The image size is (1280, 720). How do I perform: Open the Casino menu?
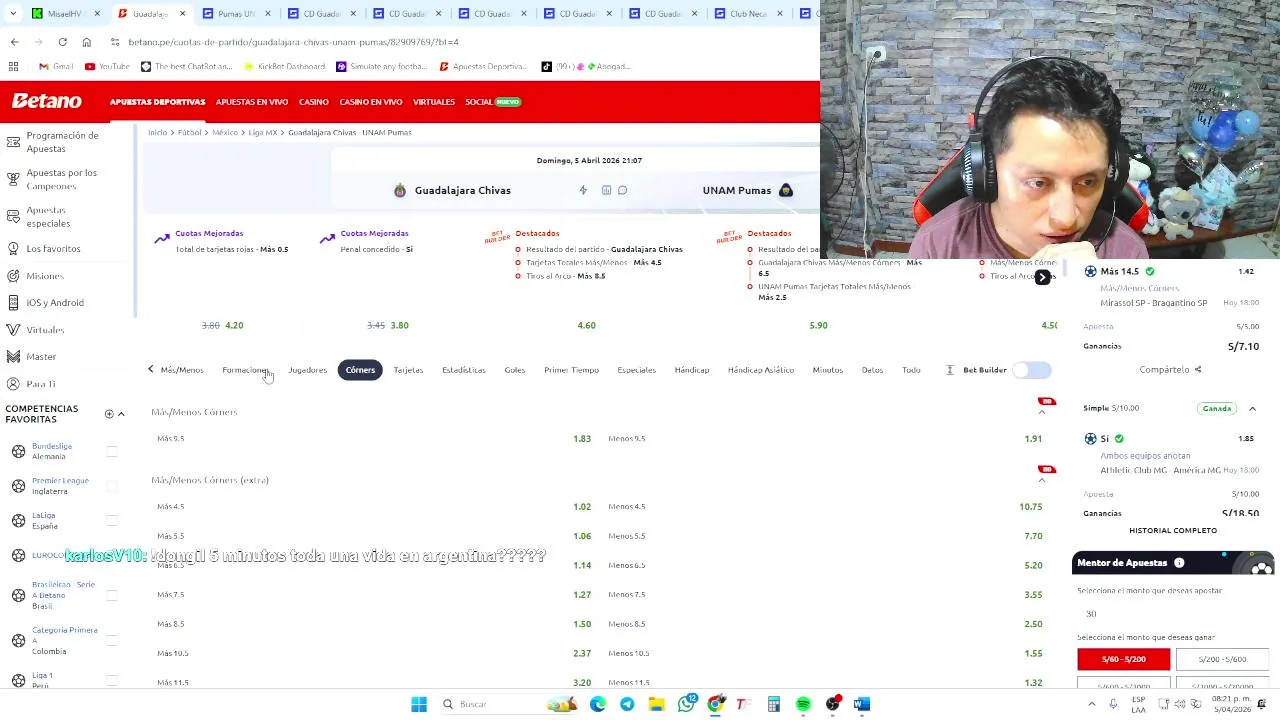(314, 102)
